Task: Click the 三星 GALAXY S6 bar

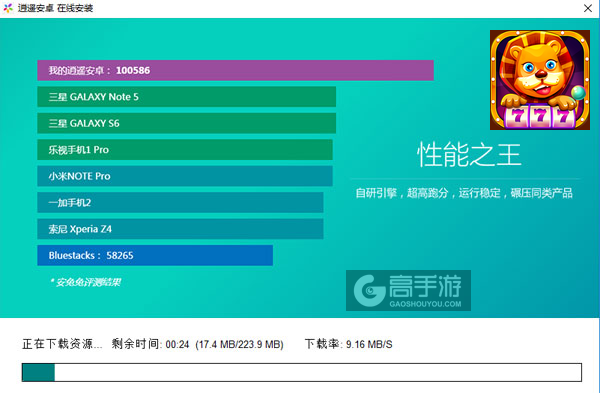Action: click(x=186, y=123)
